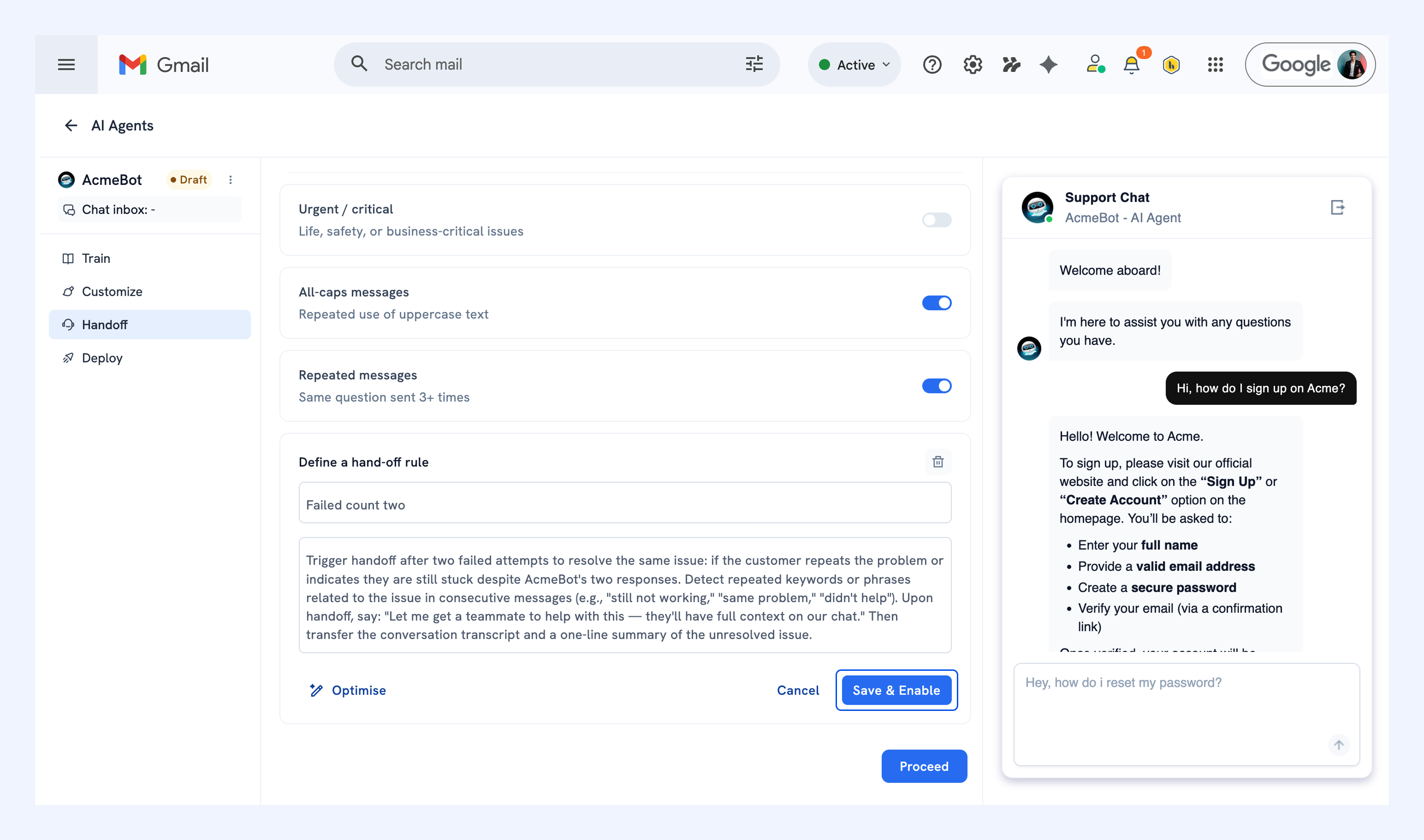The height and width of the screenshot is (840, 1424).
Task: Turn off the Repeated messages toggle
Action: tap(937, 386)
